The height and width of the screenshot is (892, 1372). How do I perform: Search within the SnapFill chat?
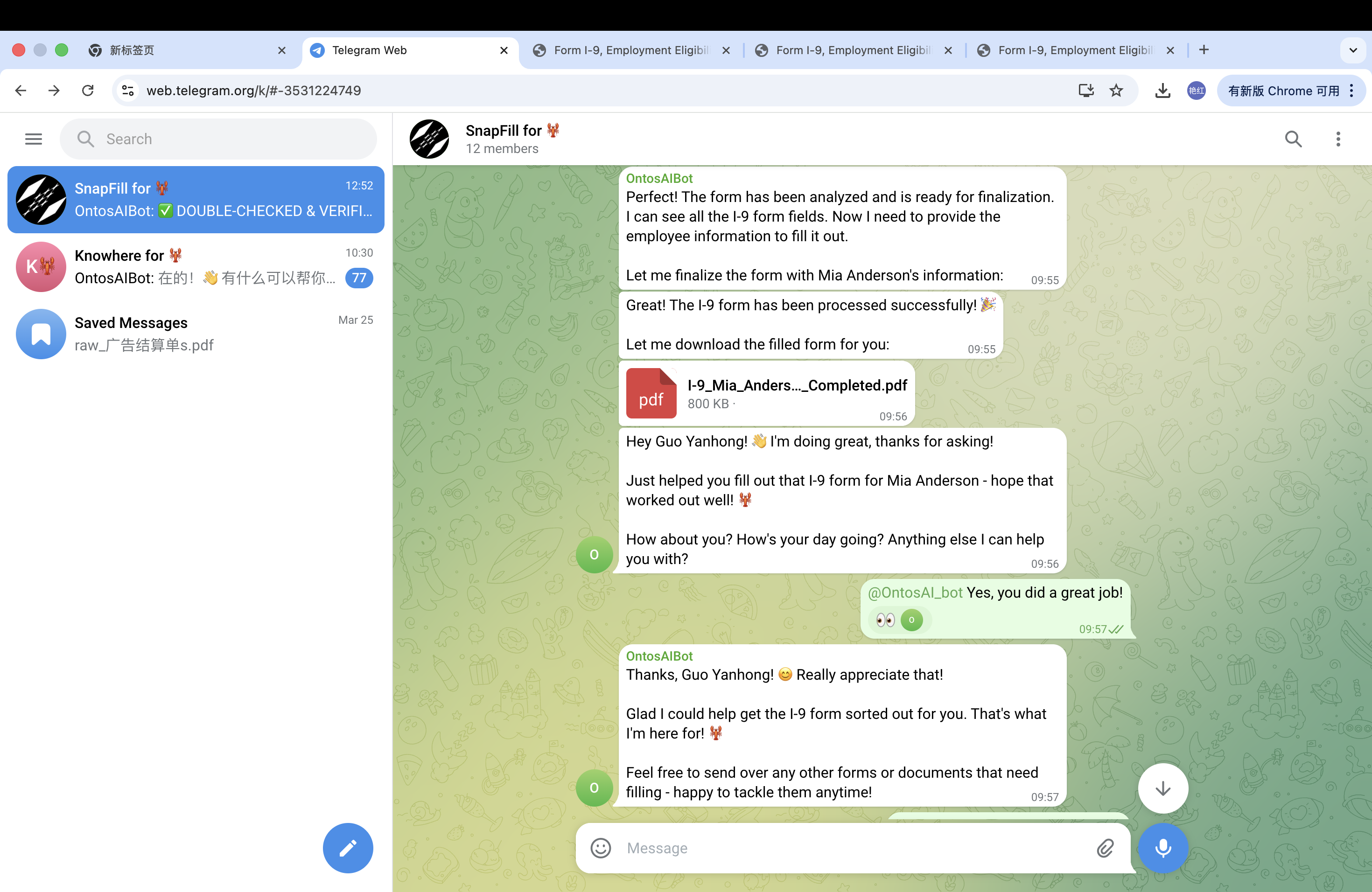point(1293,139)
